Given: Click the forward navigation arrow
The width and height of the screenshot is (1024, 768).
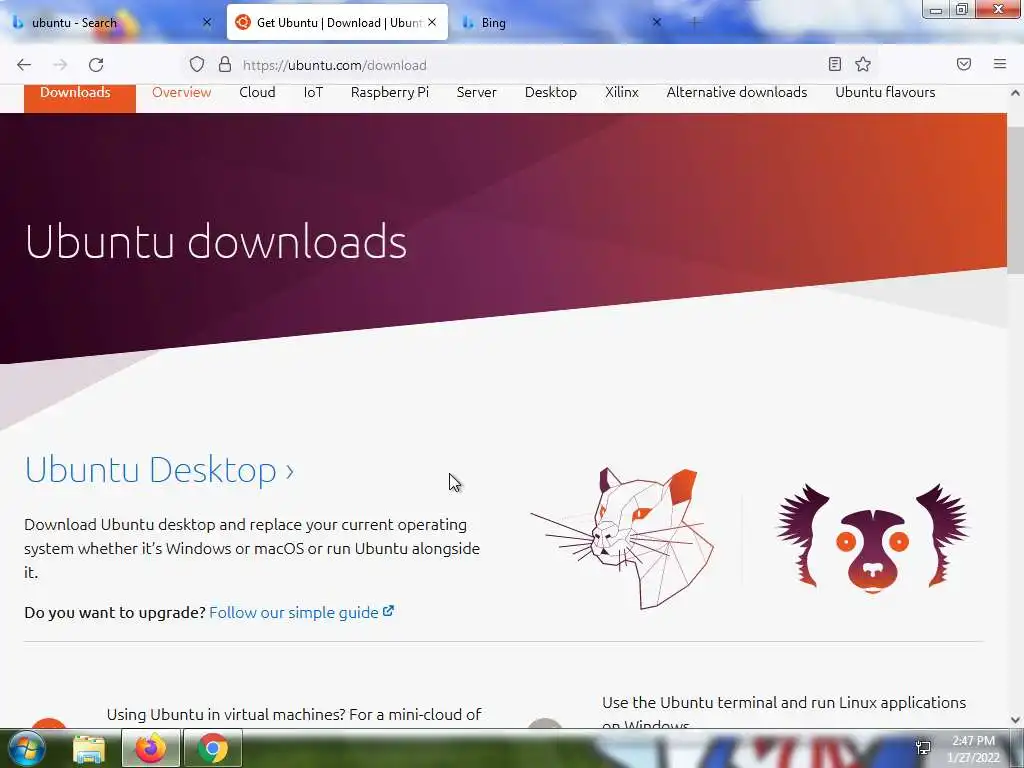Looking at the screenshot, I should tap(60, 65).
